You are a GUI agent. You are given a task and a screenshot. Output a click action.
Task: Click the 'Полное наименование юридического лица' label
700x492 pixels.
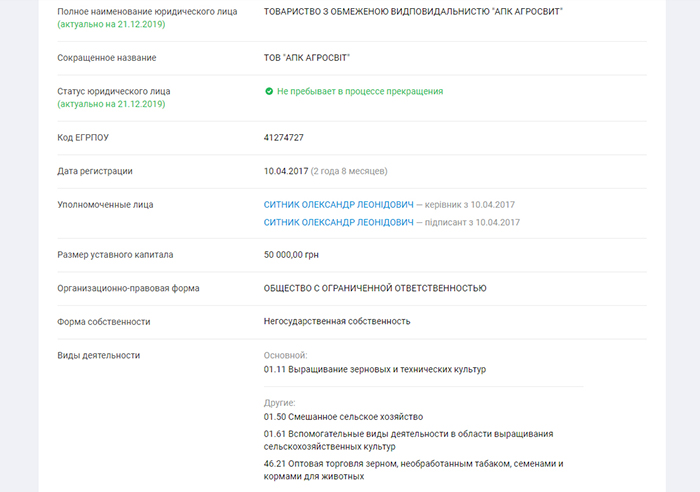pos(147,12)
